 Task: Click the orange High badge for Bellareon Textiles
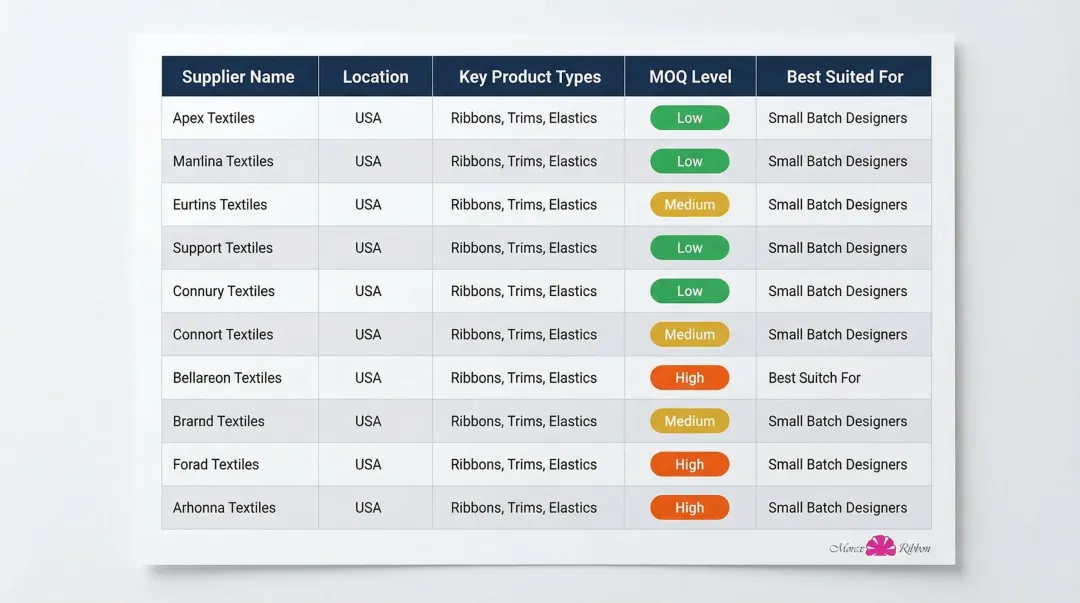point(690,377)
